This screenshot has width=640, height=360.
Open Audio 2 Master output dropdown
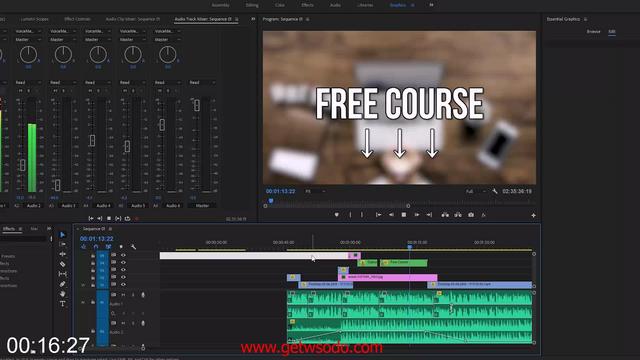[28, 40]
